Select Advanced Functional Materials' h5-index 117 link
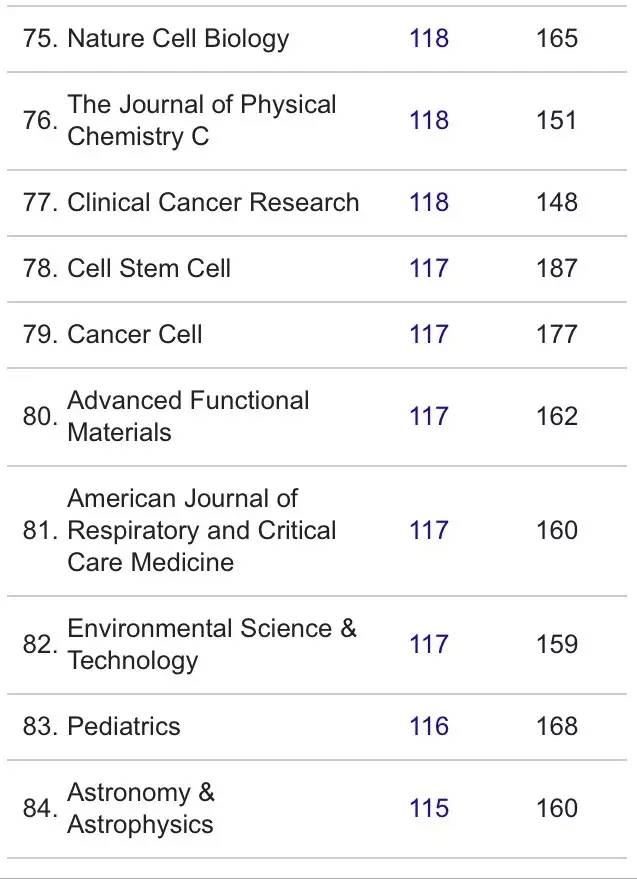The width and height of the screenshot is (637, 879). pyautogui.click(x=429, y=416)
